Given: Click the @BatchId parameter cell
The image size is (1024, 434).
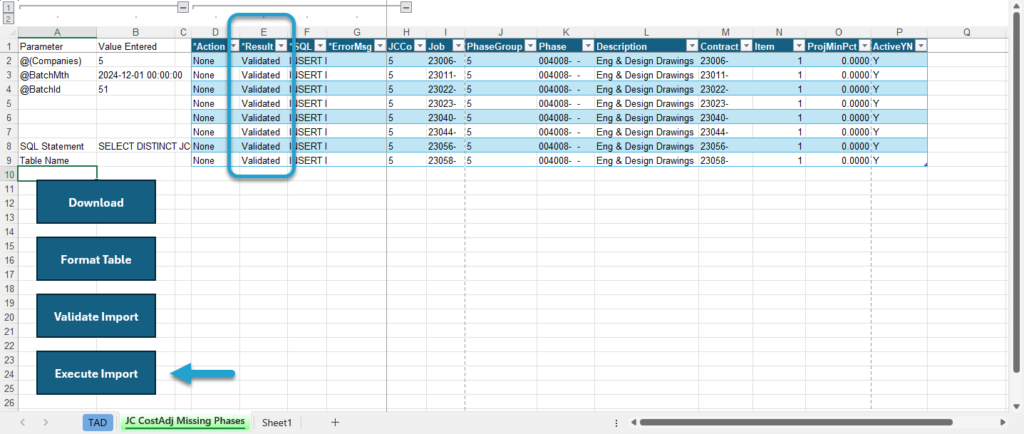Looking at the screenshot, I should tap(57, 89).
